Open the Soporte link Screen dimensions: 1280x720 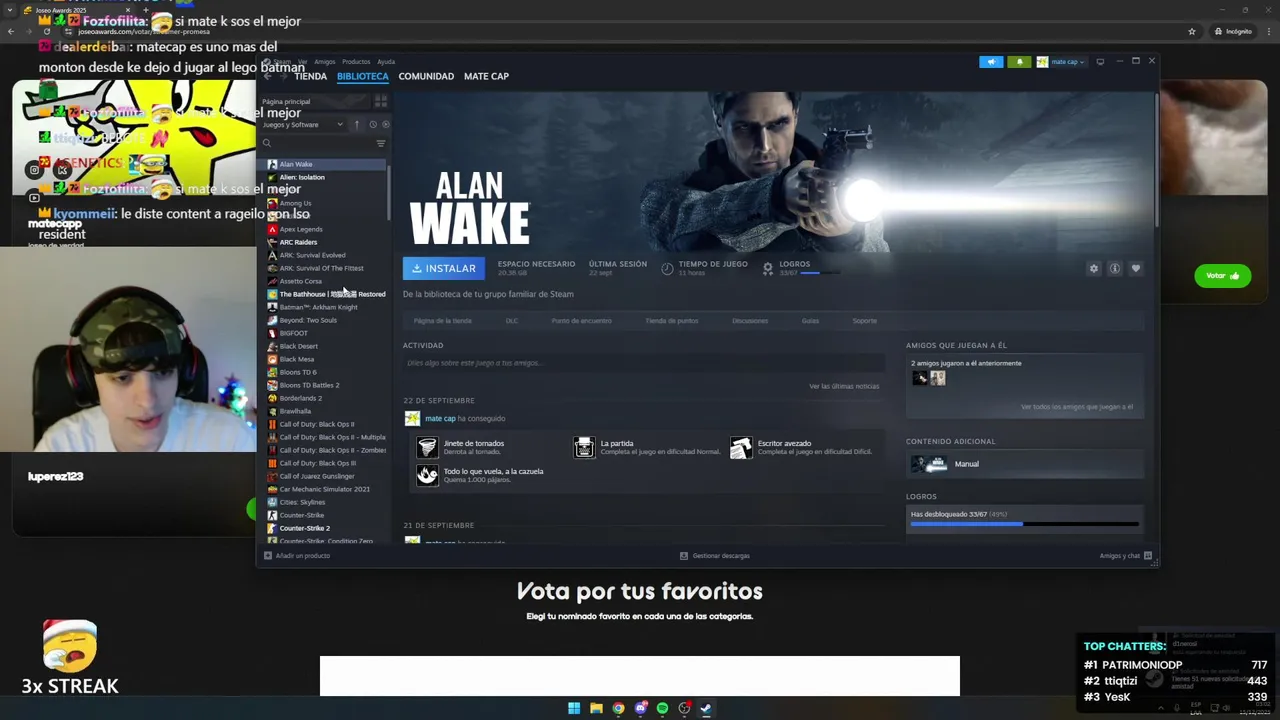[x=864, y=321]
